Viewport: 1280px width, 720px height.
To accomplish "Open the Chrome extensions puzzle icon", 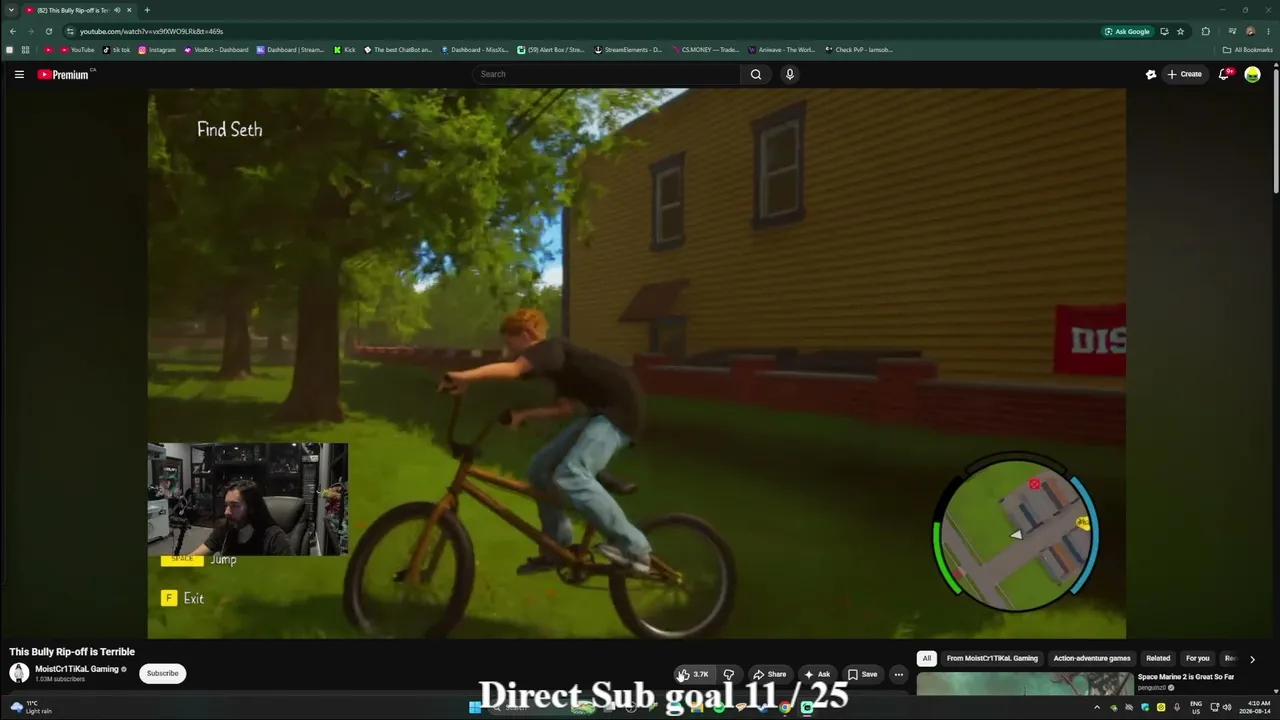I will [1205, 31].
